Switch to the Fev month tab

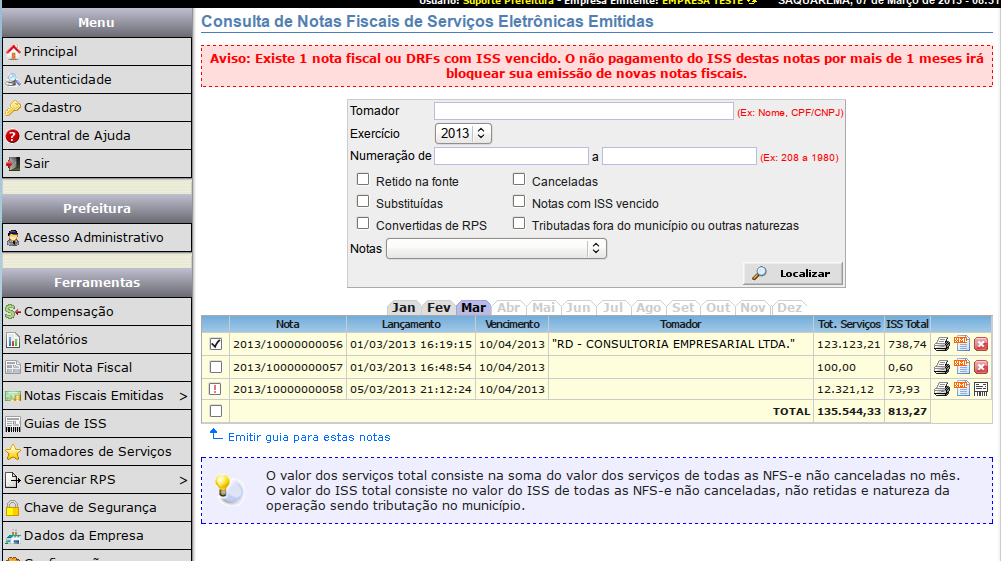coord(438,308)
